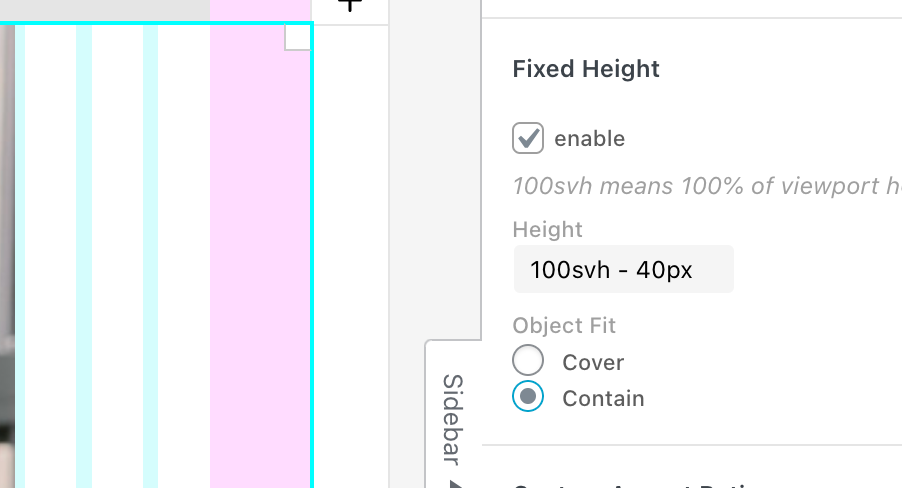The image size is (902, 488).
Task: Click the "enable" label text
Action: coord(589,139)
